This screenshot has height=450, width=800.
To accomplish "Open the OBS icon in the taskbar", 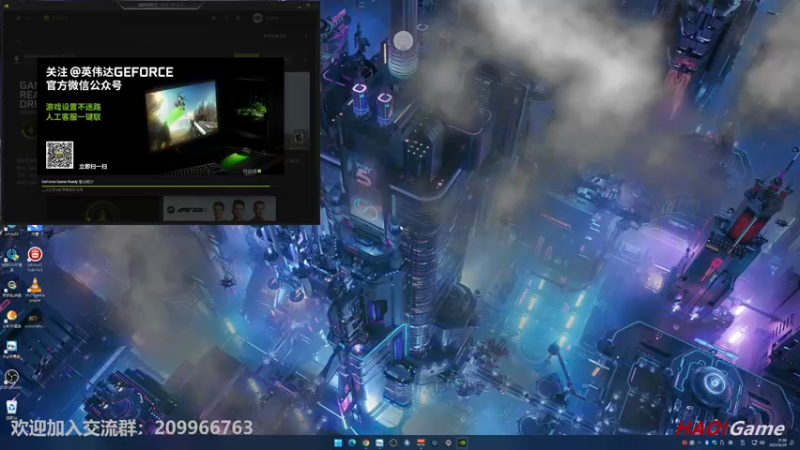I will tap(393, 443).
